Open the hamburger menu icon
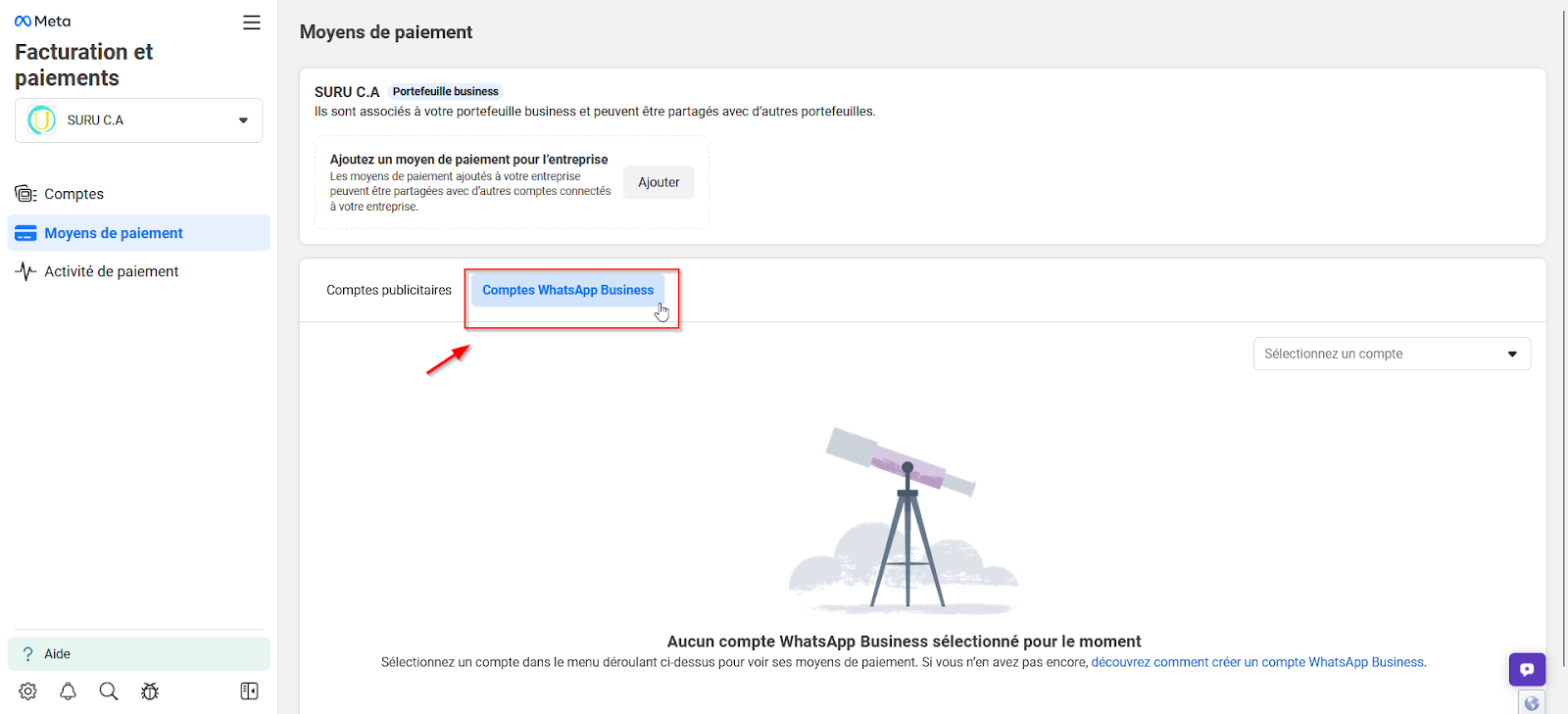The height and width of the screenshot is (714, 1568). click(x=252, y=23)
